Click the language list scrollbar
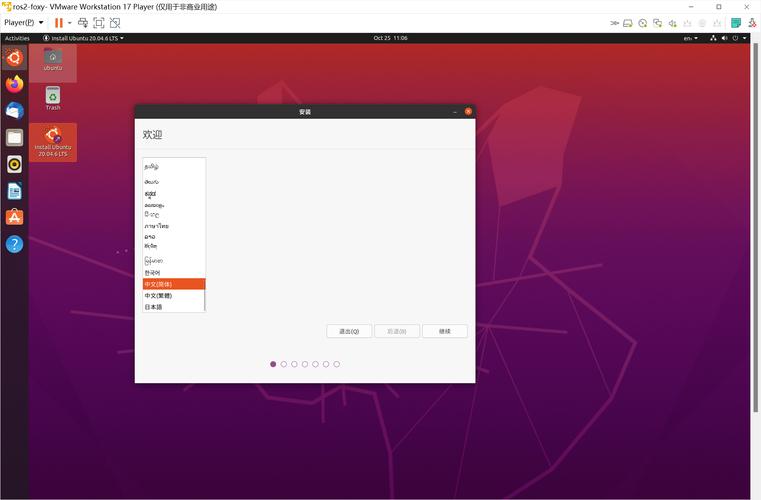Viewport: 761px width, 500px height. pyautogui.click(x=205, y=300)
